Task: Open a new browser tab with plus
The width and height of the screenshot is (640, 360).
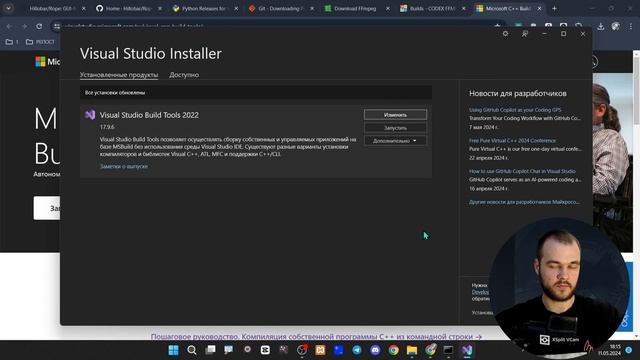Action: (554, 8)
